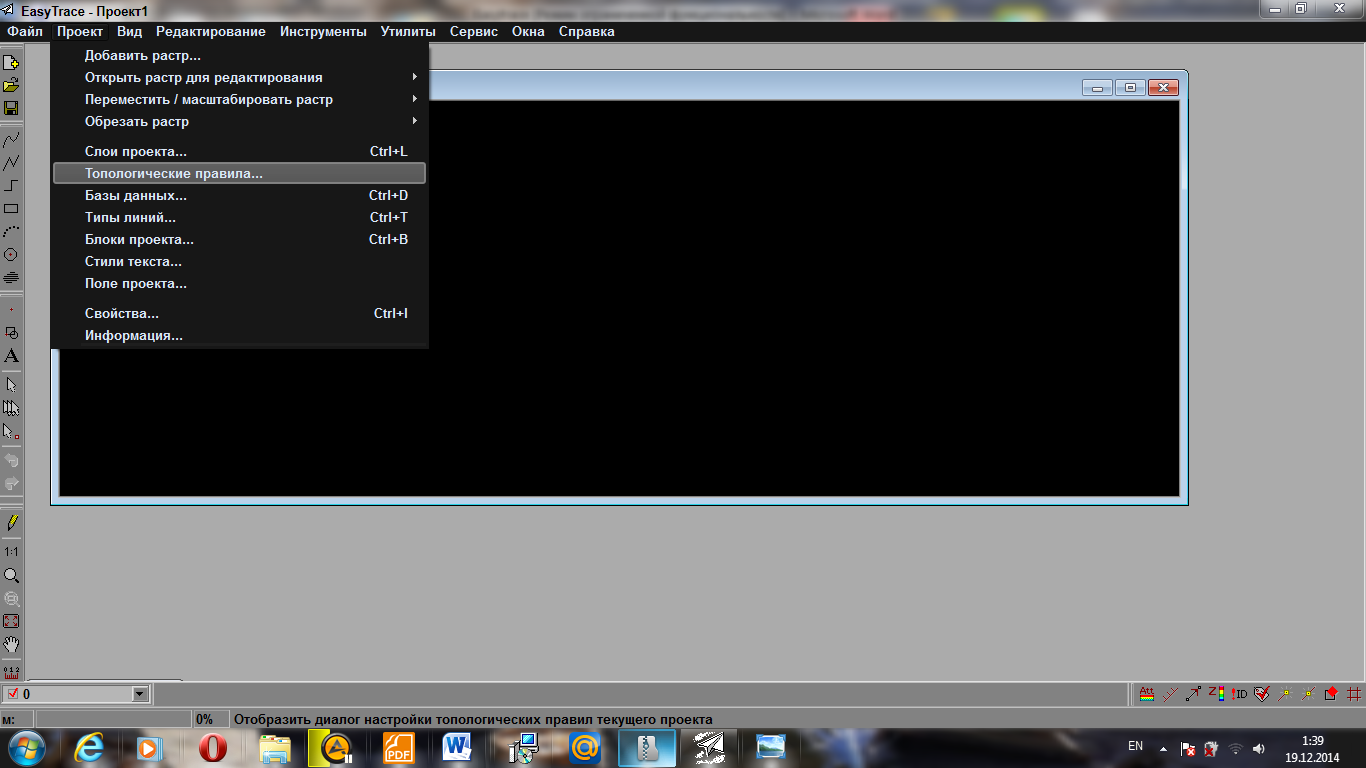Click the tag with red checkmark icon
The height and width of the screenshot is (768, 1366).
[1262, 693]
